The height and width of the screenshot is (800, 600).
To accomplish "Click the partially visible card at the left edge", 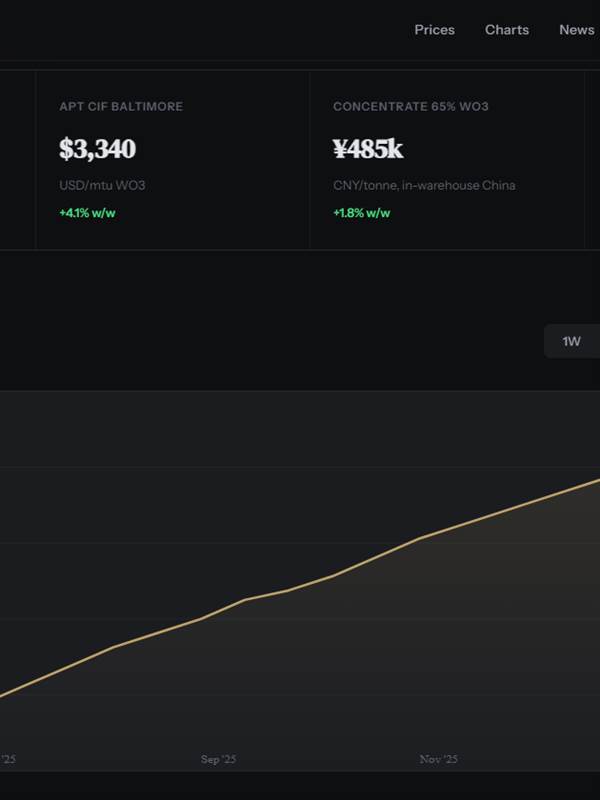I will click(17, 160).
